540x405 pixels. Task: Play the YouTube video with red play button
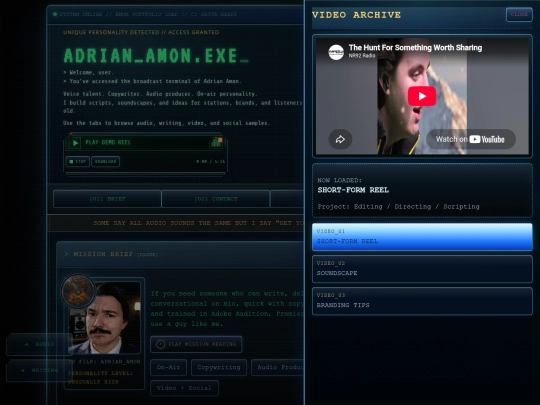pyautogui.click(x=422, y=96)
